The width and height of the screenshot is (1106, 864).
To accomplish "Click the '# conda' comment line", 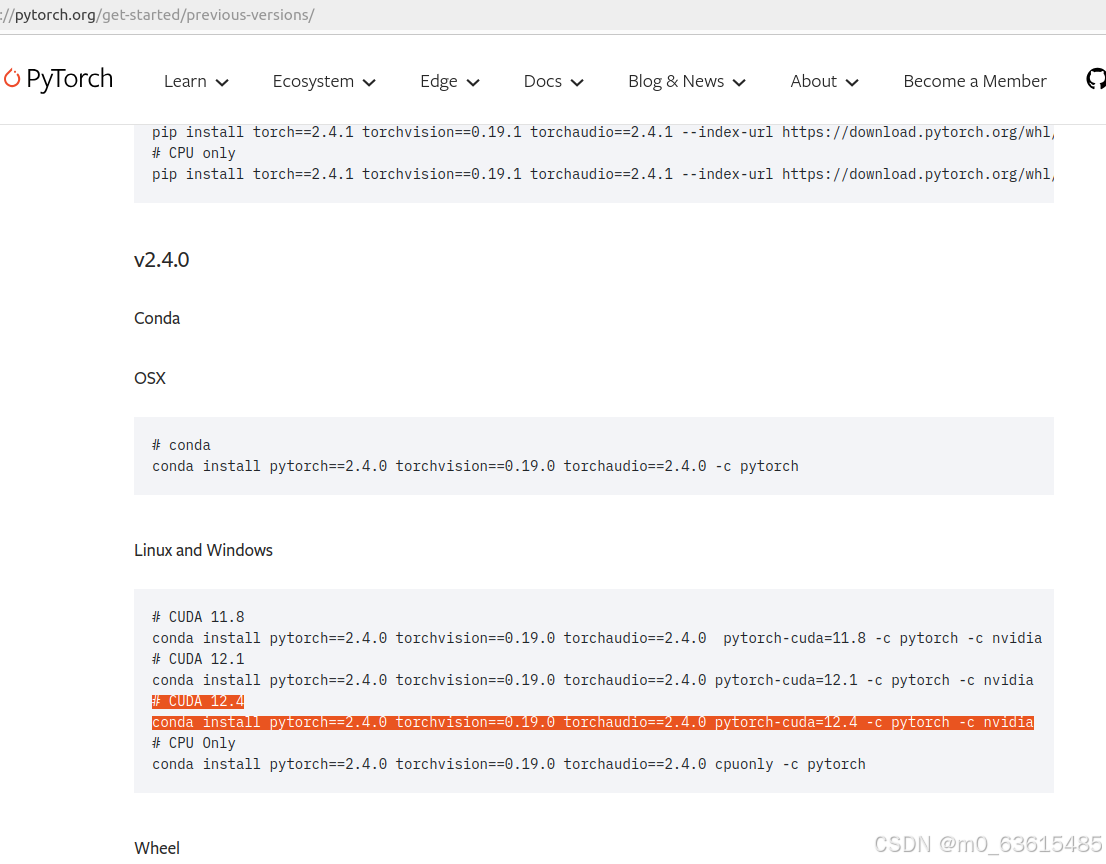I will [x=181, y=445].
